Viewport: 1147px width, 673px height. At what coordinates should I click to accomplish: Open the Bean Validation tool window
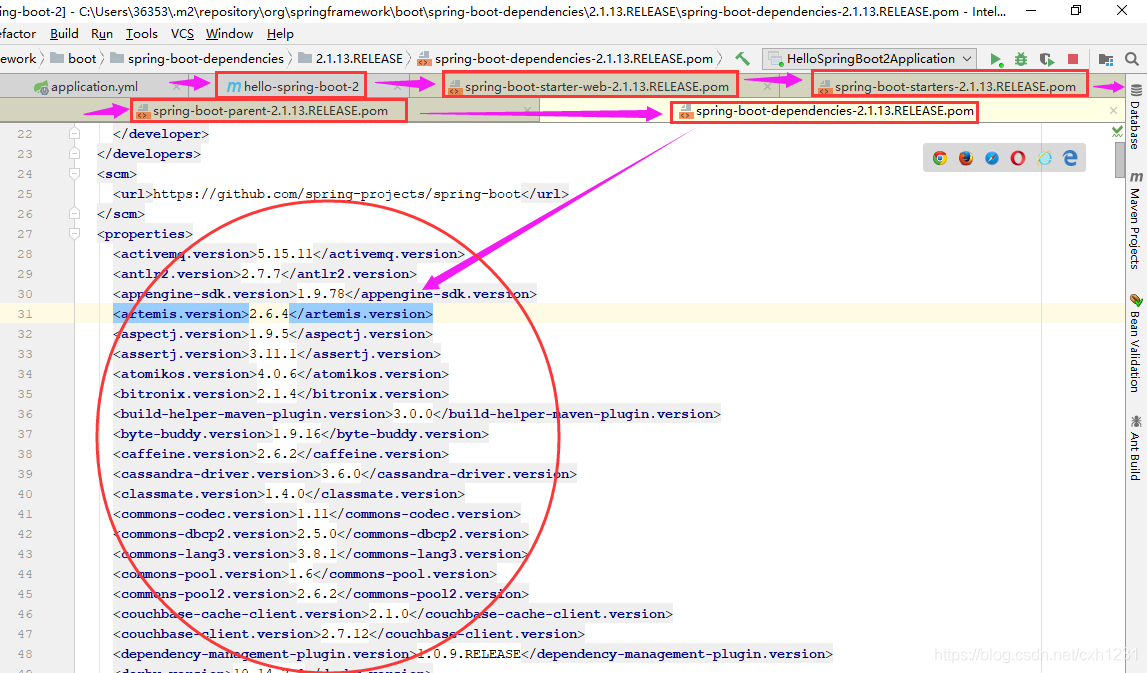click(x=1135, y=343)
